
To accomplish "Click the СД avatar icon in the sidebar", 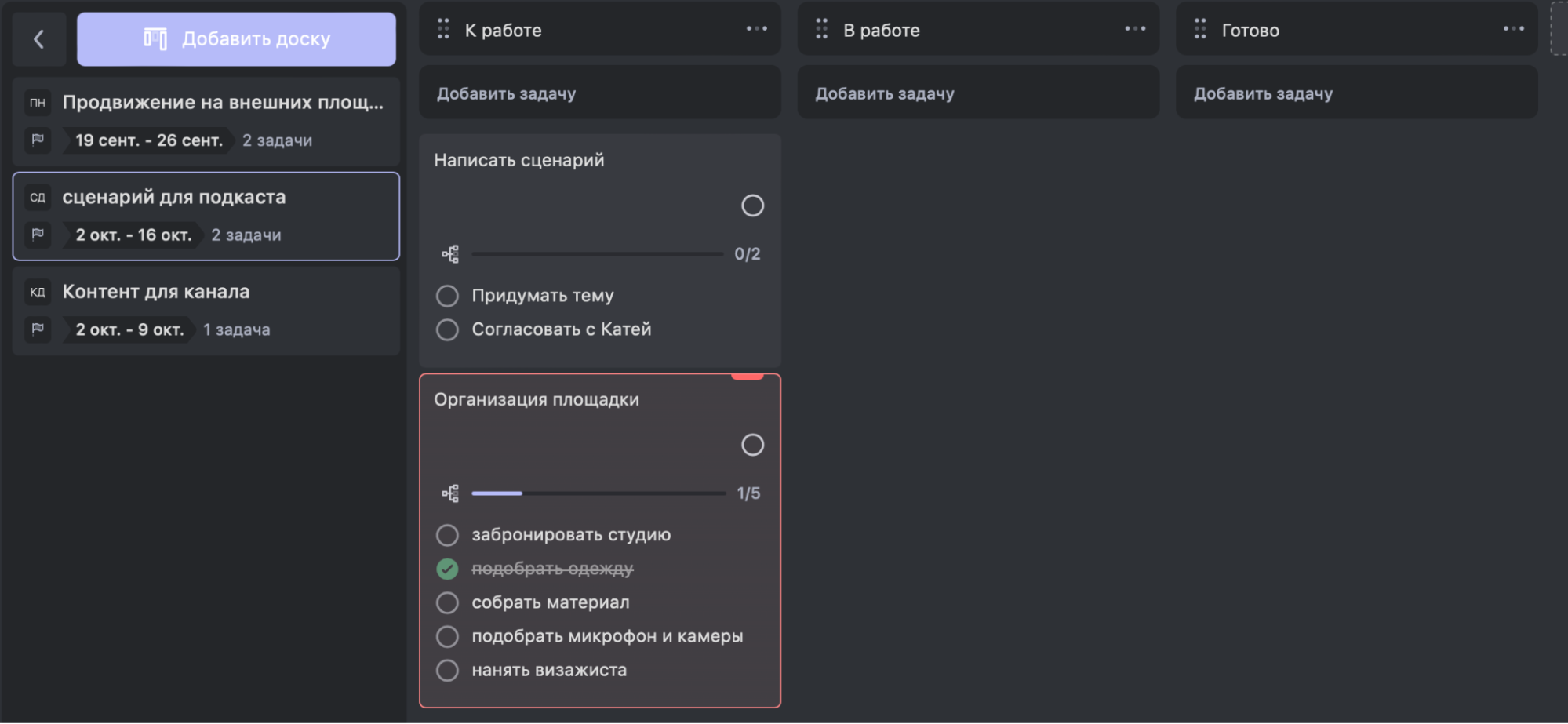I will tap(37, 198).
